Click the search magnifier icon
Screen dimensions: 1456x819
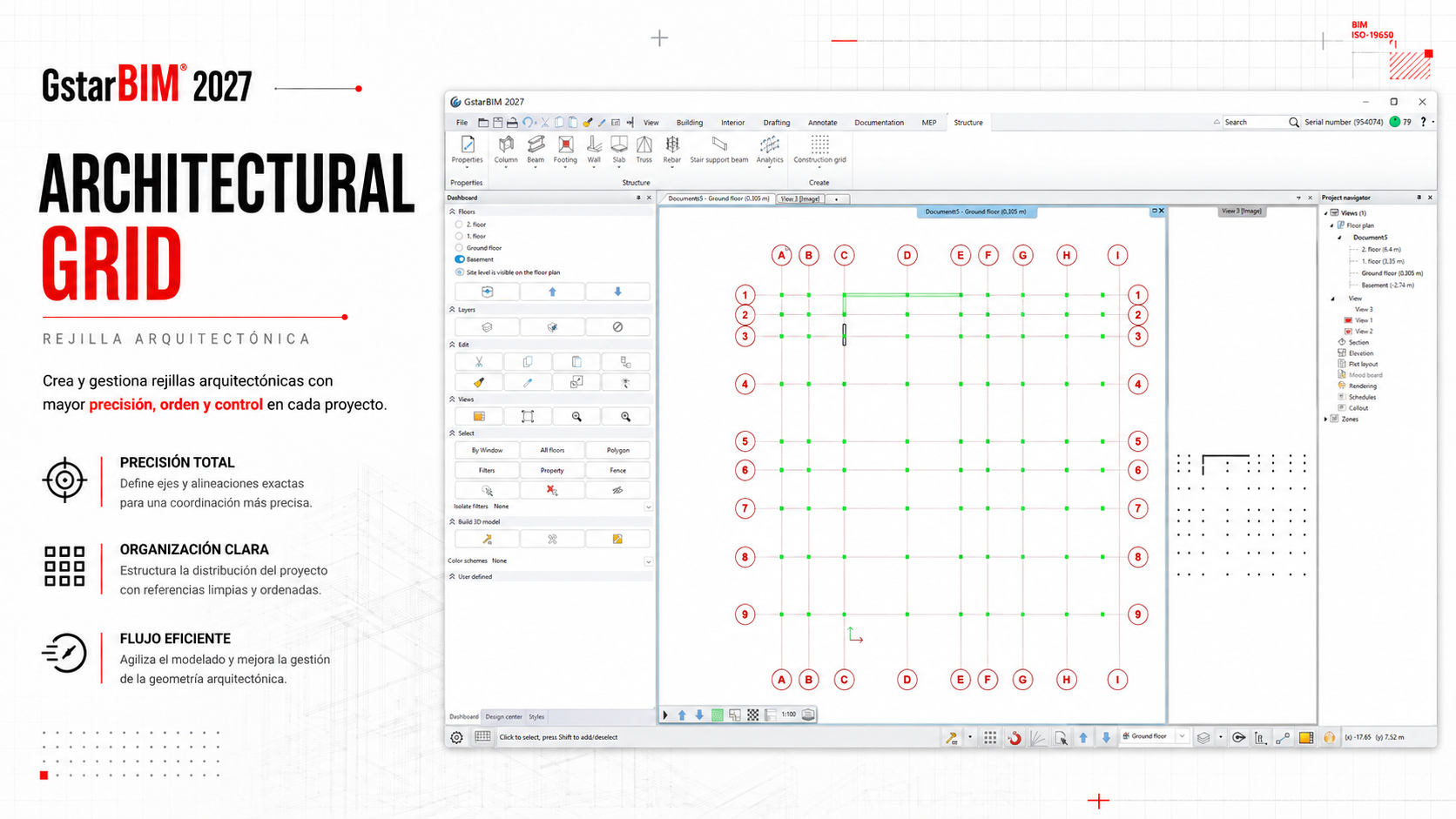point(1294,123)
